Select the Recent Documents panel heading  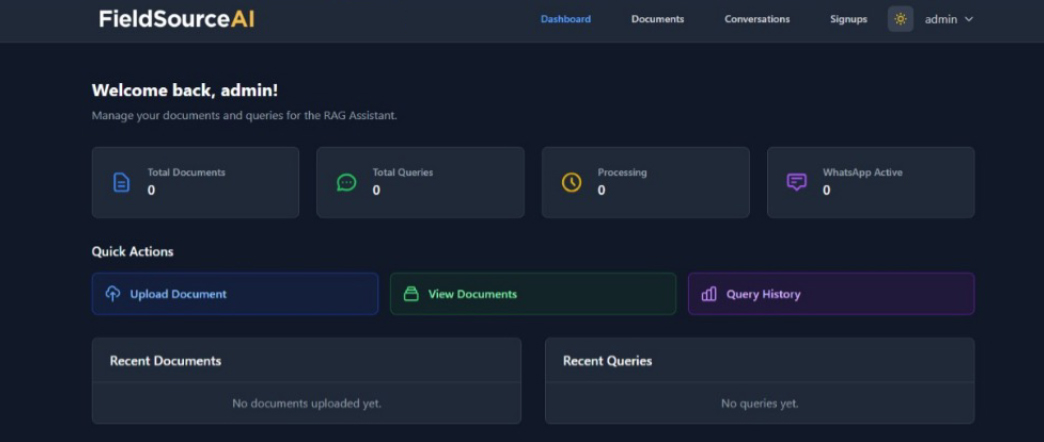(x=165, y=361)
